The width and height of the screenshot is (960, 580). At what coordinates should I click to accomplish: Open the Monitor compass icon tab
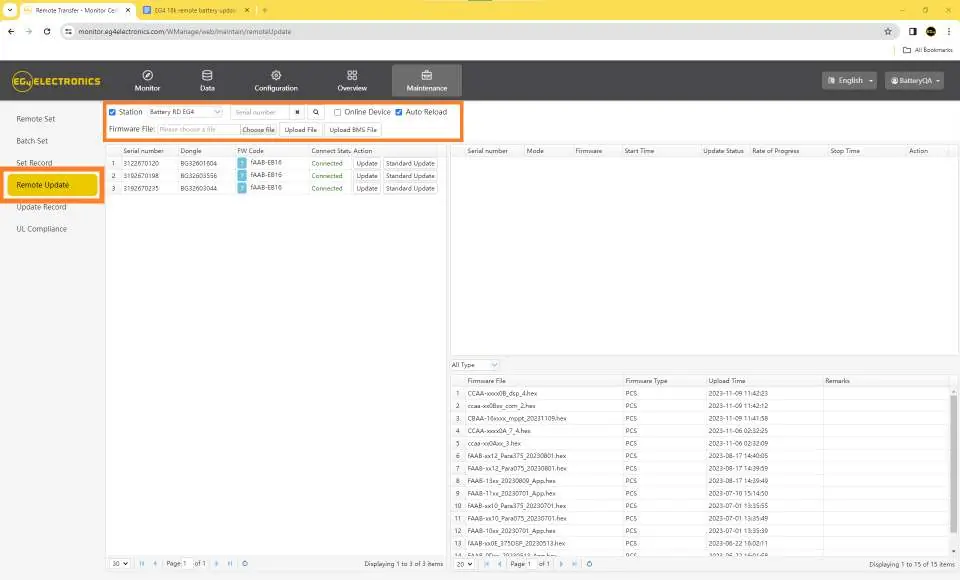(x=147, y=81)
